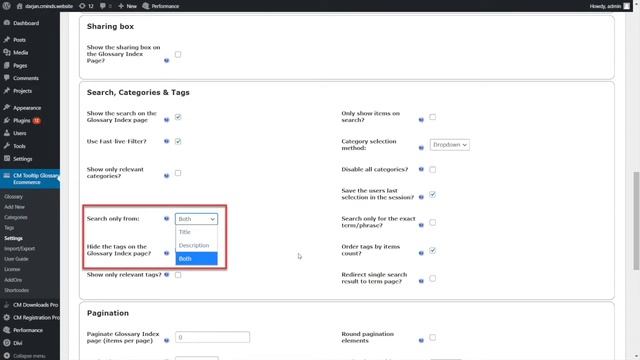
Task: Click the site home icon in admin bar
Action: 20,6
